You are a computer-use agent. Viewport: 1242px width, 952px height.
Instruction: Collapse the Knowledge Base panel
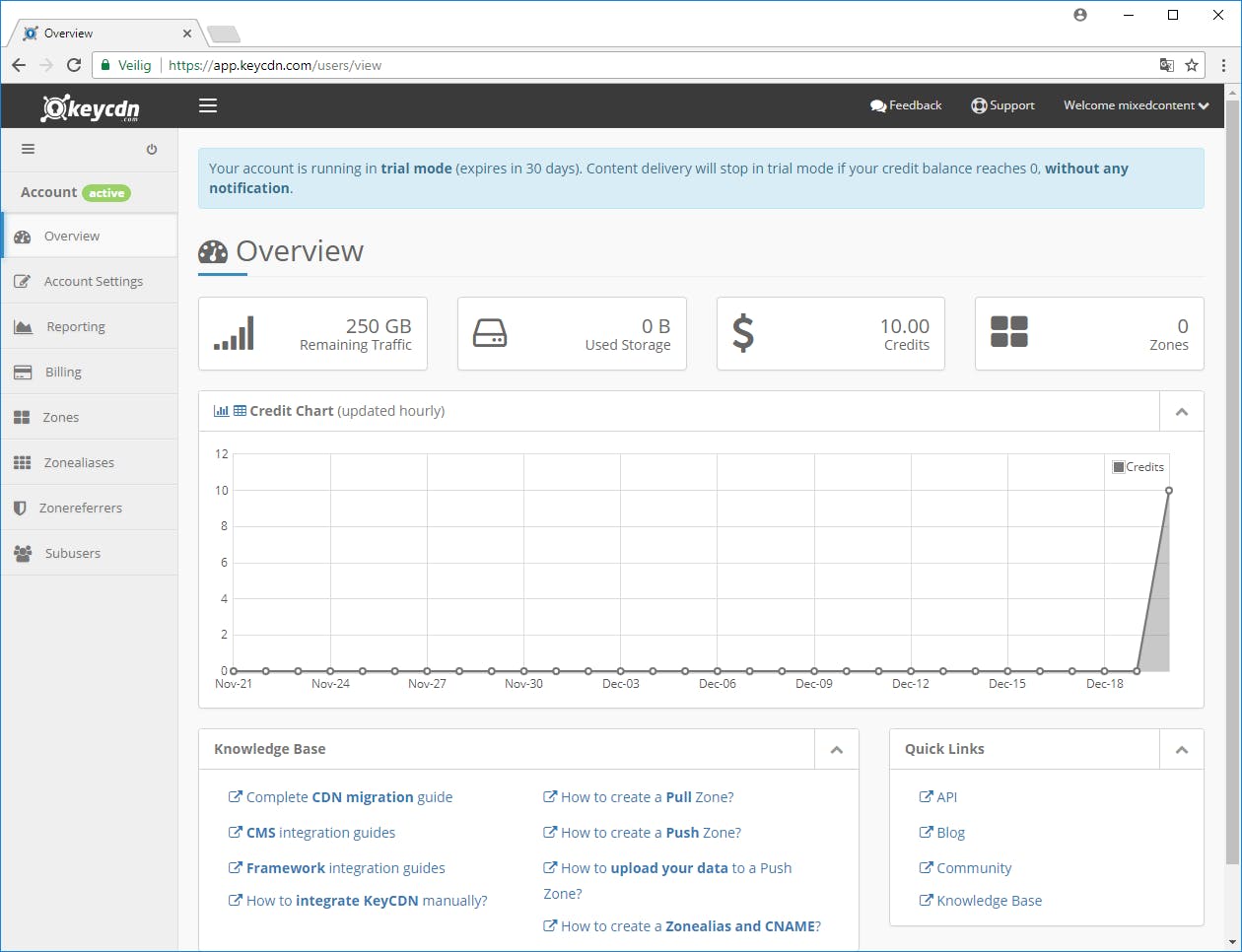[x=836, y=750]
